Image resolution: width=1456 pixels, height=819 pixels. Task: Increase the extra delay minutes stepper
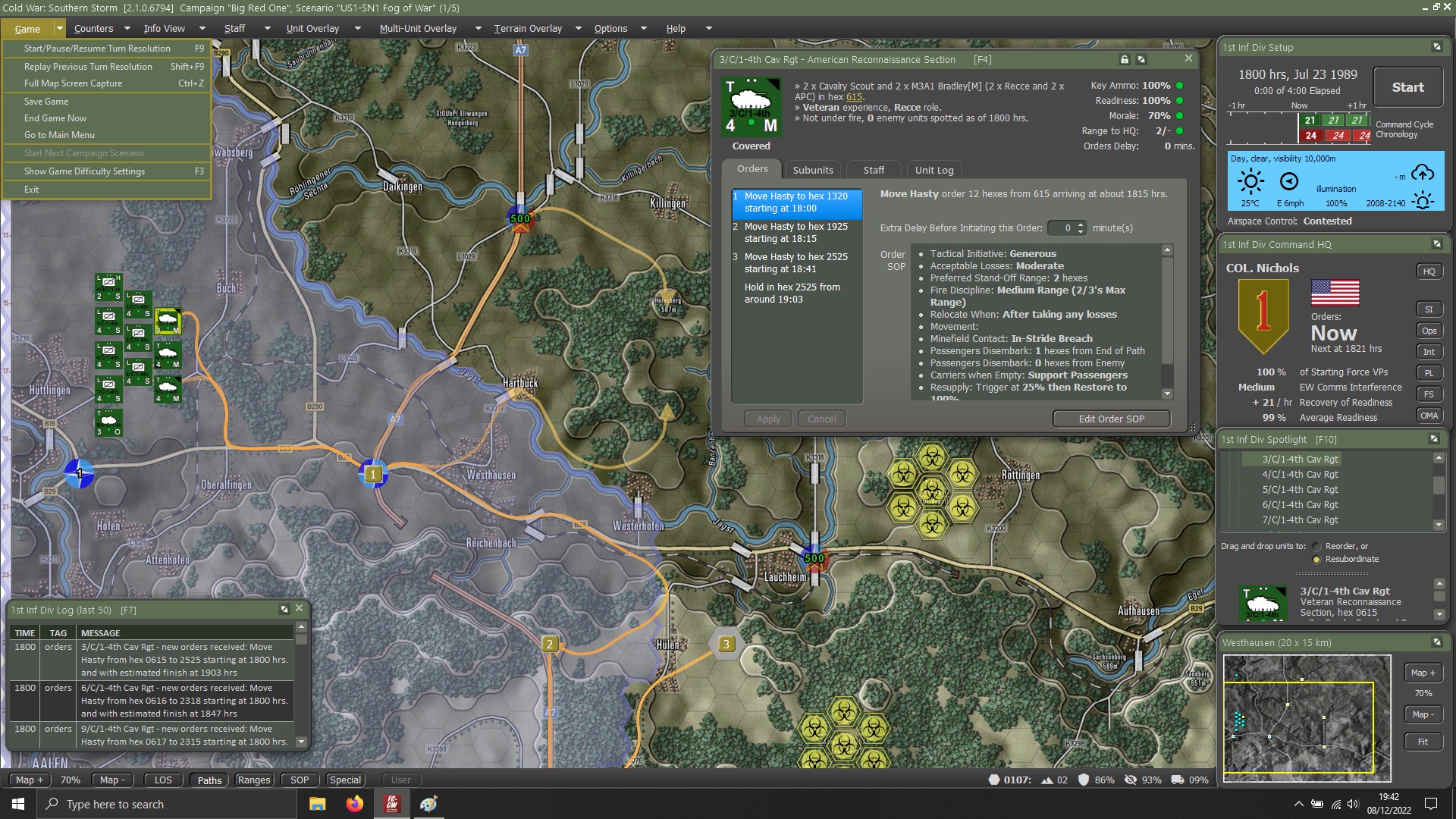(1081, 224)
